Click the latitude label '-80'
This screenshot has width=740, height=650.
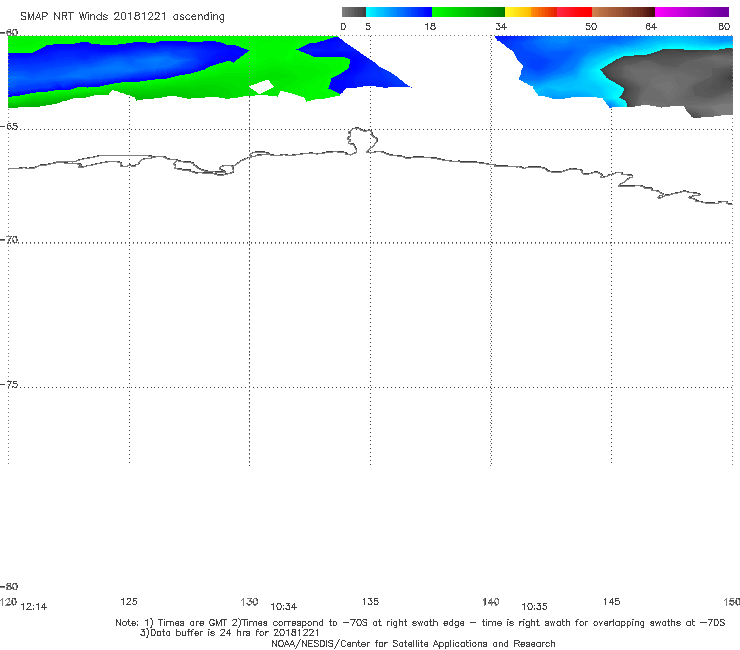pyautogui.click(x=9, y=587)
